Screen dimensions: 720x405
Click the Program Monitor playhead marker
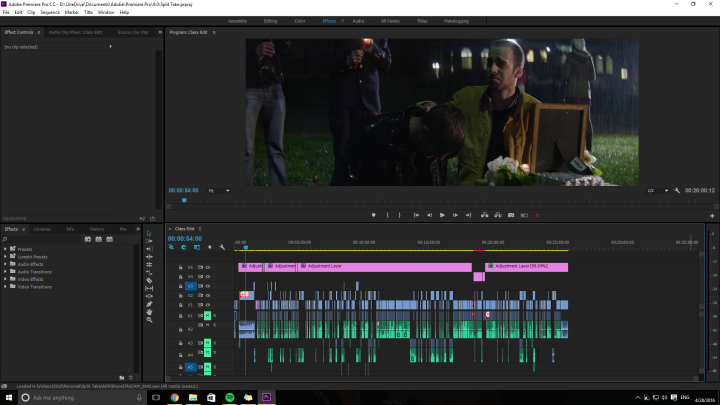click(x=184, y=201)
